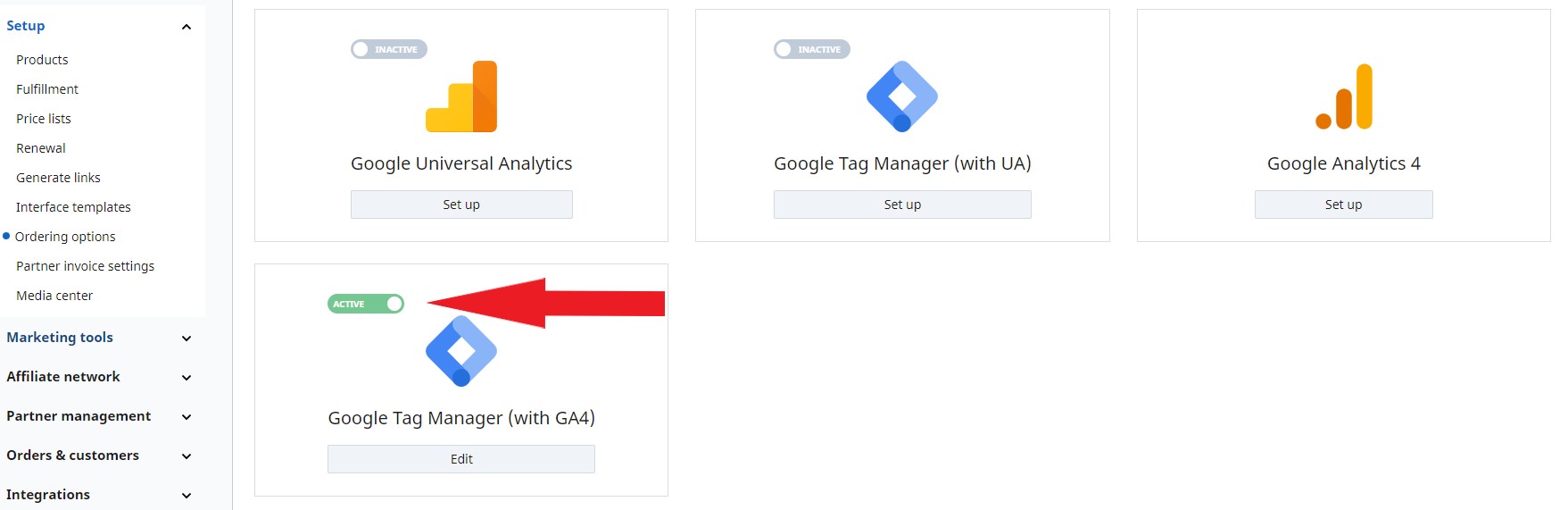The width and height of the screenshot is (1568, 510).
Task: Enable Google Tag Manager (with UA) toggle
Action: [812, 49]
